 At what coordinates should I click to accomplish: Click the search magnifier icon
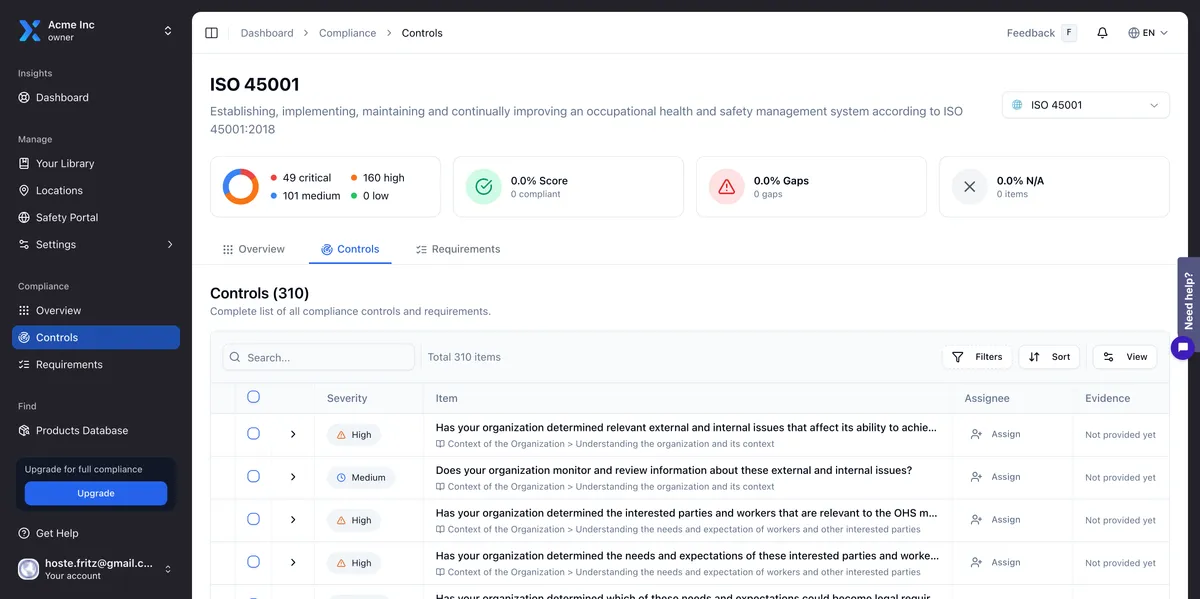tap(234, 357)
